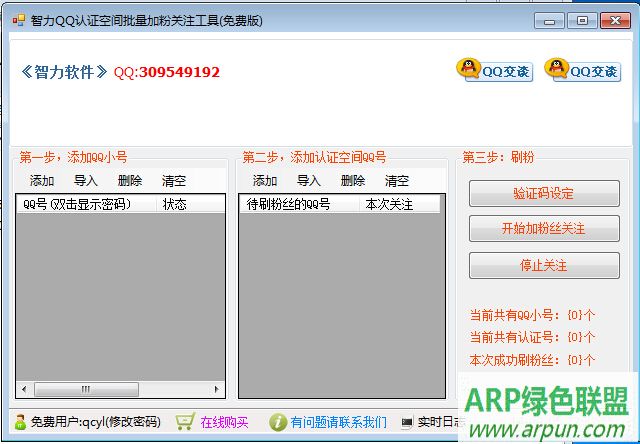Screen dimensions: 640x444
Task: Click 导入 in the first step QQ小号 toolbar
Action: click(86, 180)
